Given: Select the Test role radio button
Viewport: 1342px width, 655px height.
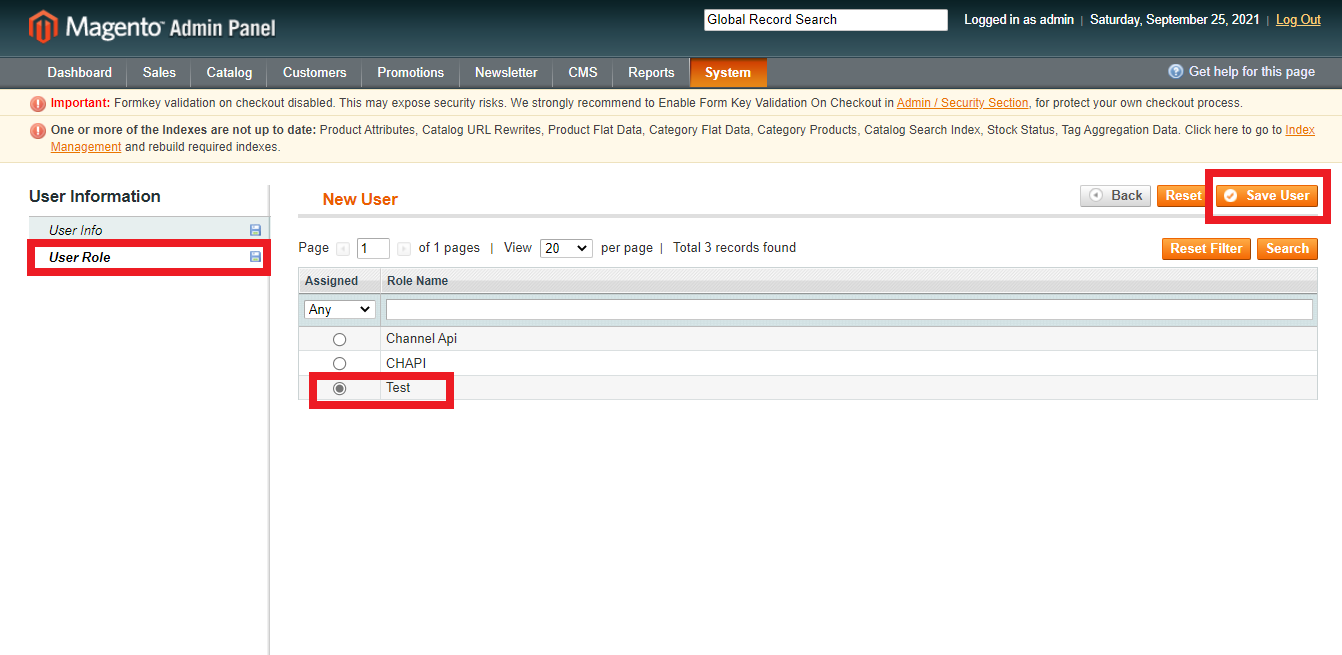Looking at the screenshot, I should (x=339, y=388).
